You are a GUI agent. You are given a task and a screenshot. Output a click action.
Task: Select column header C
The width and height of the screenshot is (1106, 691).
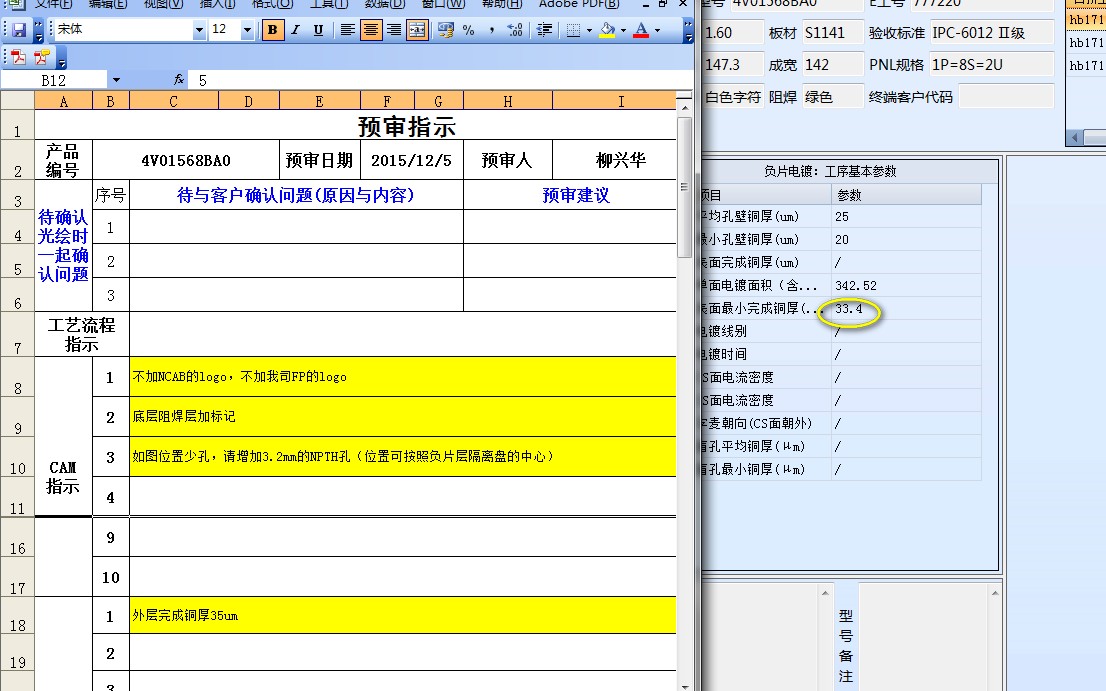pyautogui.click(x=174, y=101)
